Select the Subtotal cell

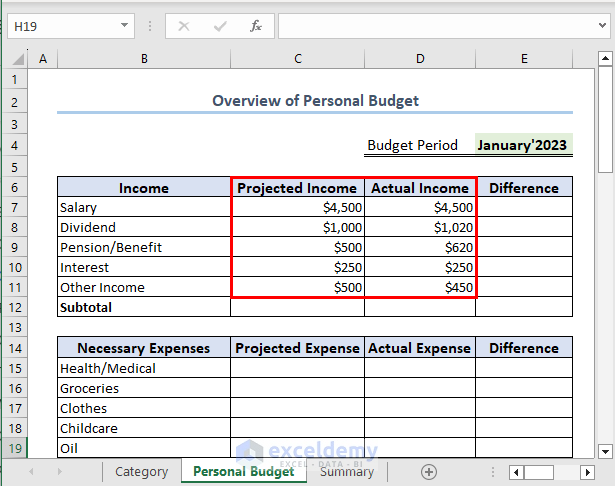[144, 307]
